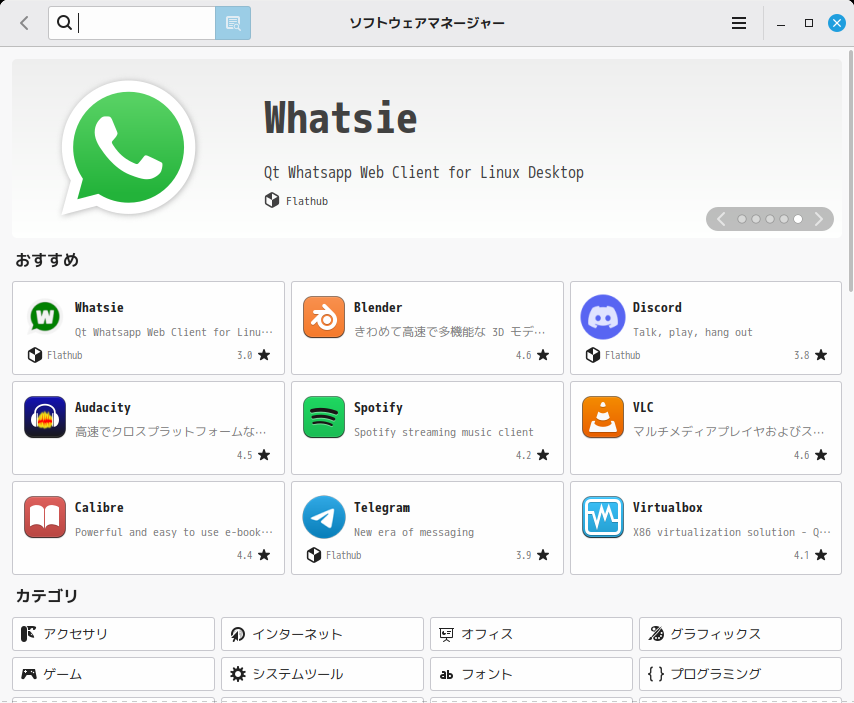
Task: Toggle search in descriptions button
Action: (x=233, y=23)
